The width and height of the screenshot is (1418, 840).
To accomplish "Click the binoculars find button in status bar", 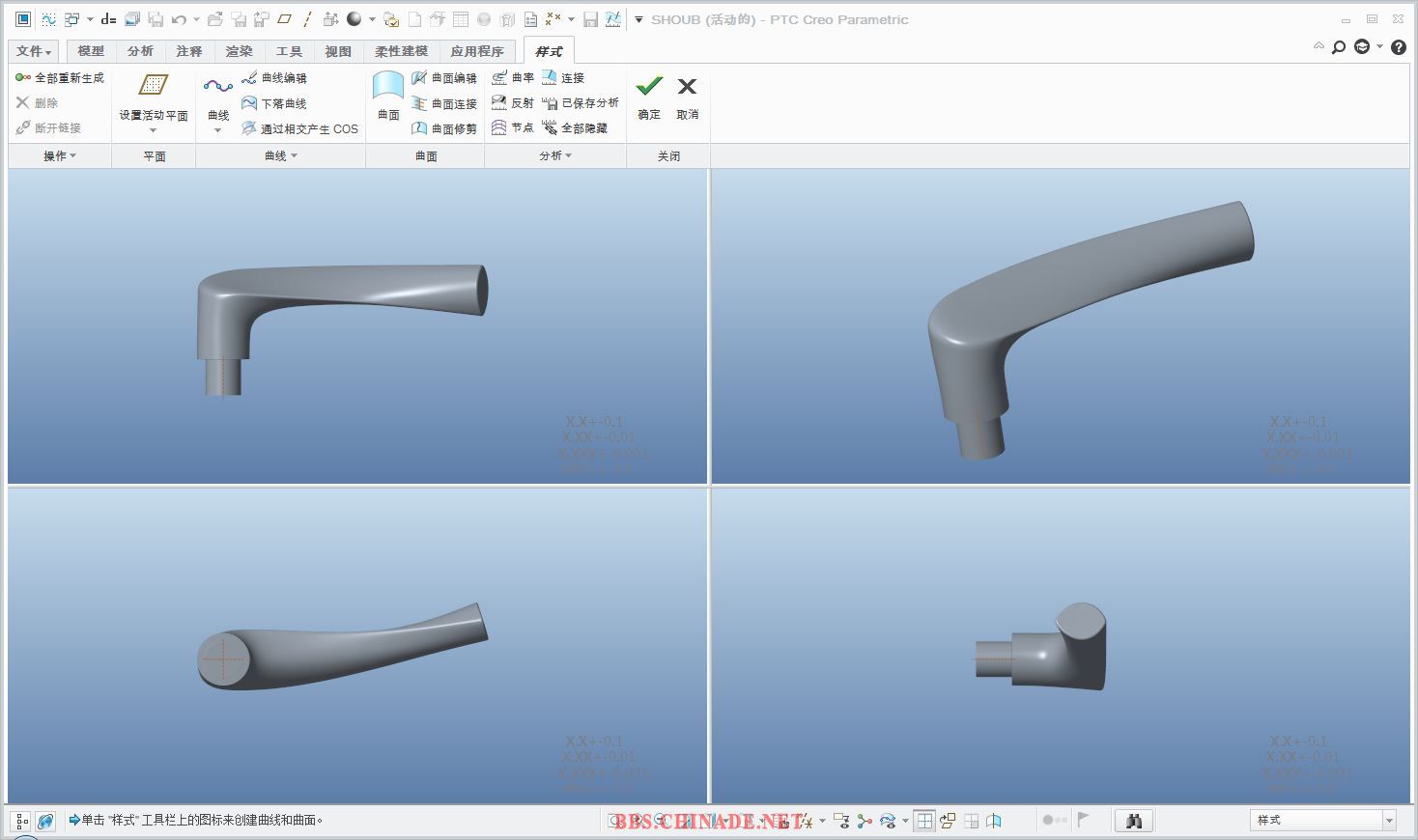I will (x=1134, y=821).
